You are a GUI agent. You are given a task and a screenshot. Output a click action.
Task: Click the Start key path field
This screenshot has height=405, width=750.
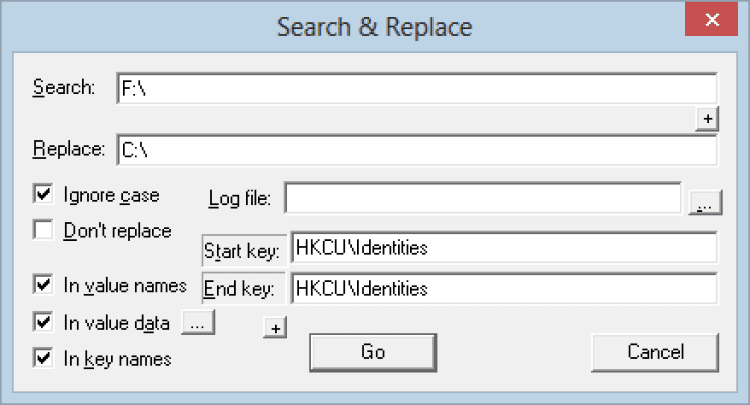[504, 248]
